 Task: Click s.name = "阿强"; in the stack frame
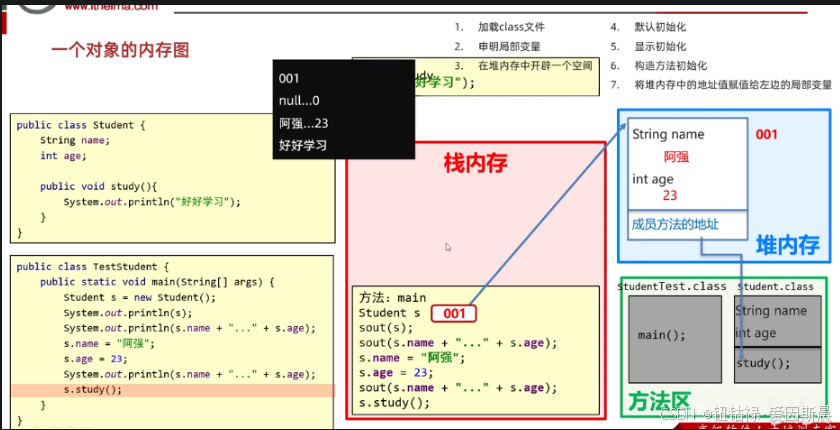coord(413,358)
